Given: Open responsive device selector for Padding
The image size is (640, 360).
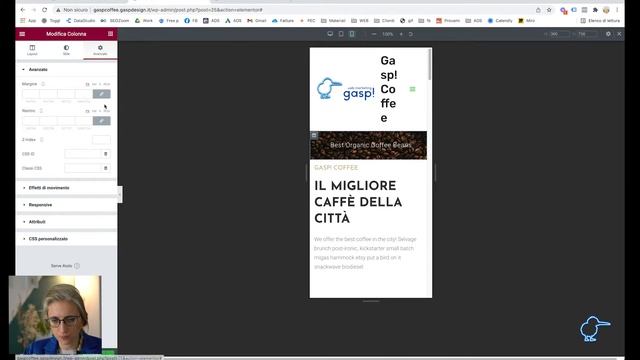Looking at the screenshot, I should (41, 111).
